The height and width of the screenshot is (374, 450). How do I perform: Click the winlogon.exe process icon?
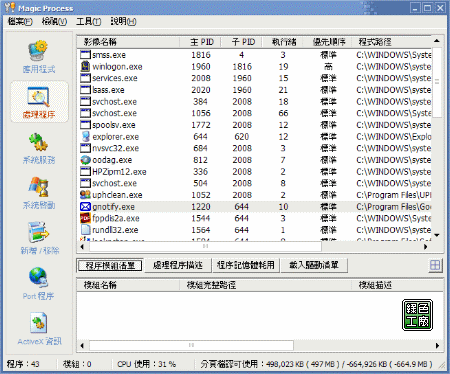point(85,66)
